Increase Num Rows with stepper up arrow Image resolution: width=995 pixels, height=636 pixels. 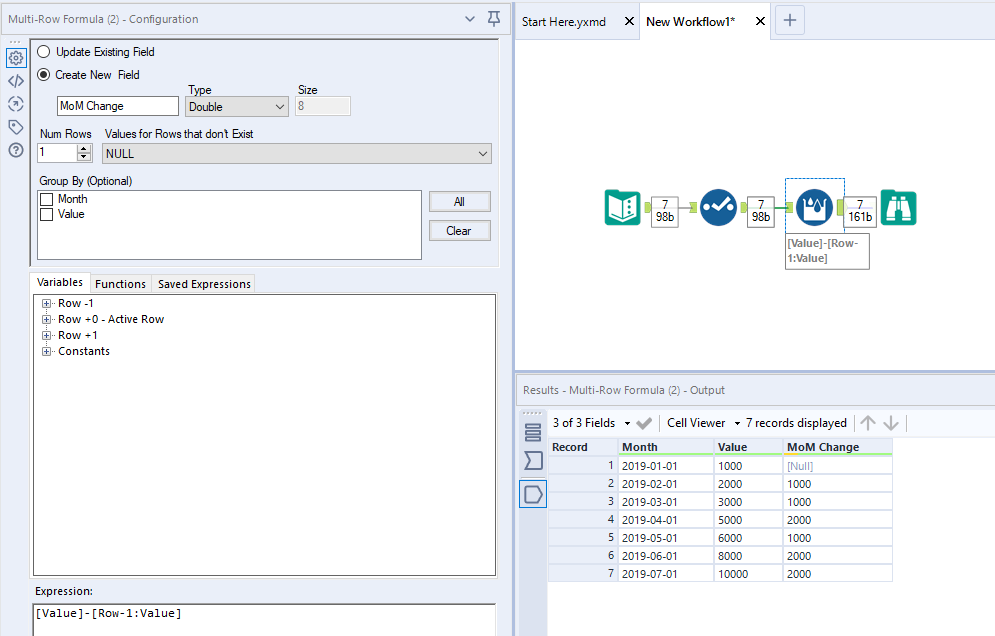click(84, 149)
